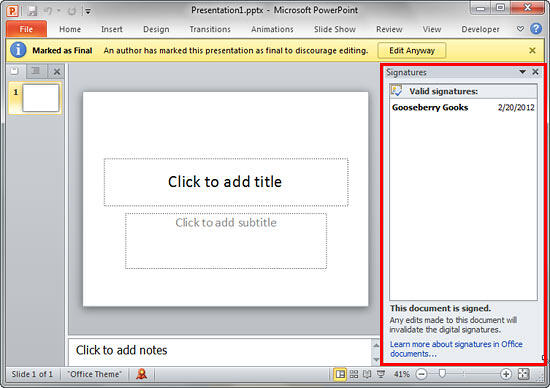
Task: Open the Review tab
Action: point(389,29)
